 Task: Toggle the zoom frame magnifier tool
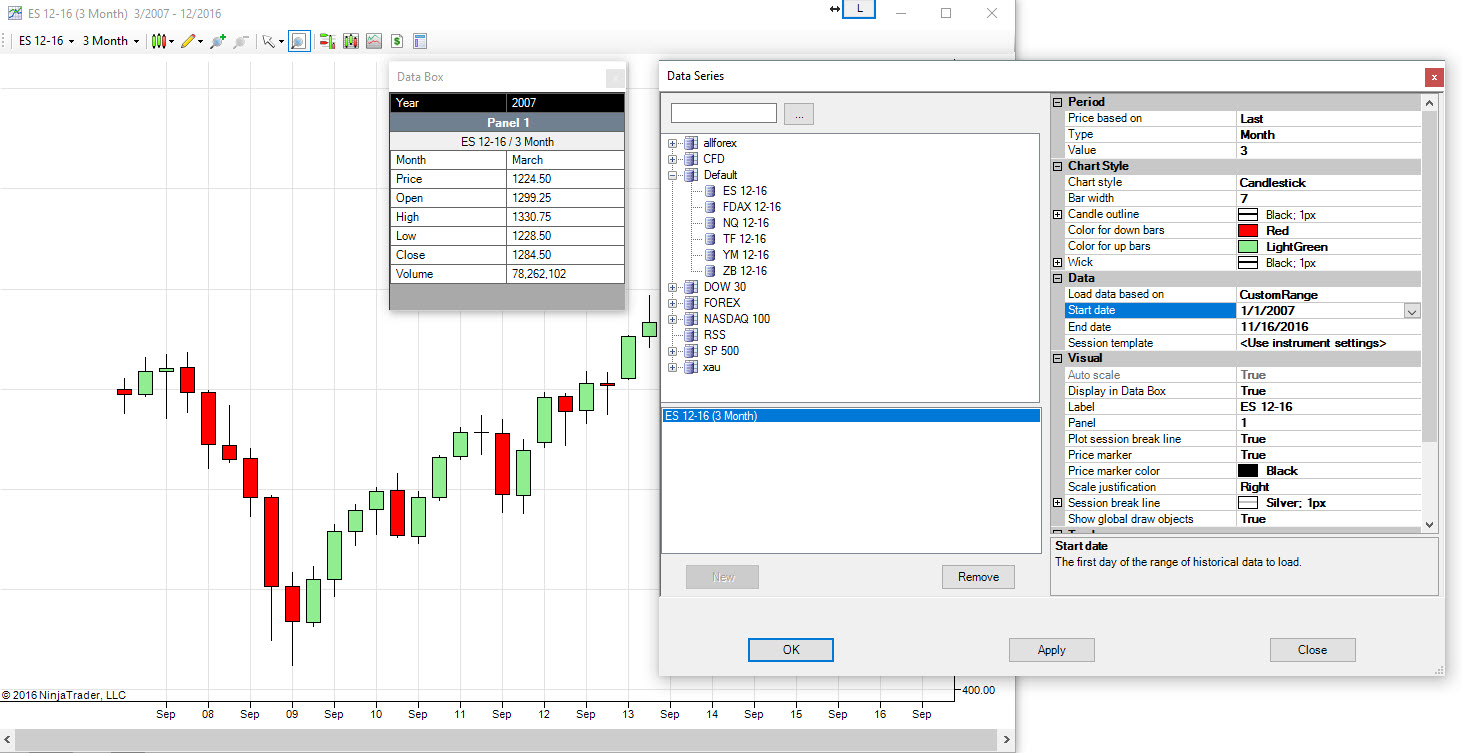coord(299,41)
